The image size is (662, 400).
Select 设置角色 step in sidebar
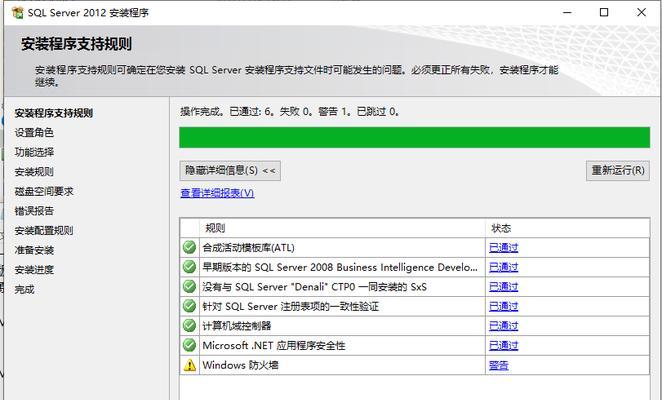[x=34, y=133]
